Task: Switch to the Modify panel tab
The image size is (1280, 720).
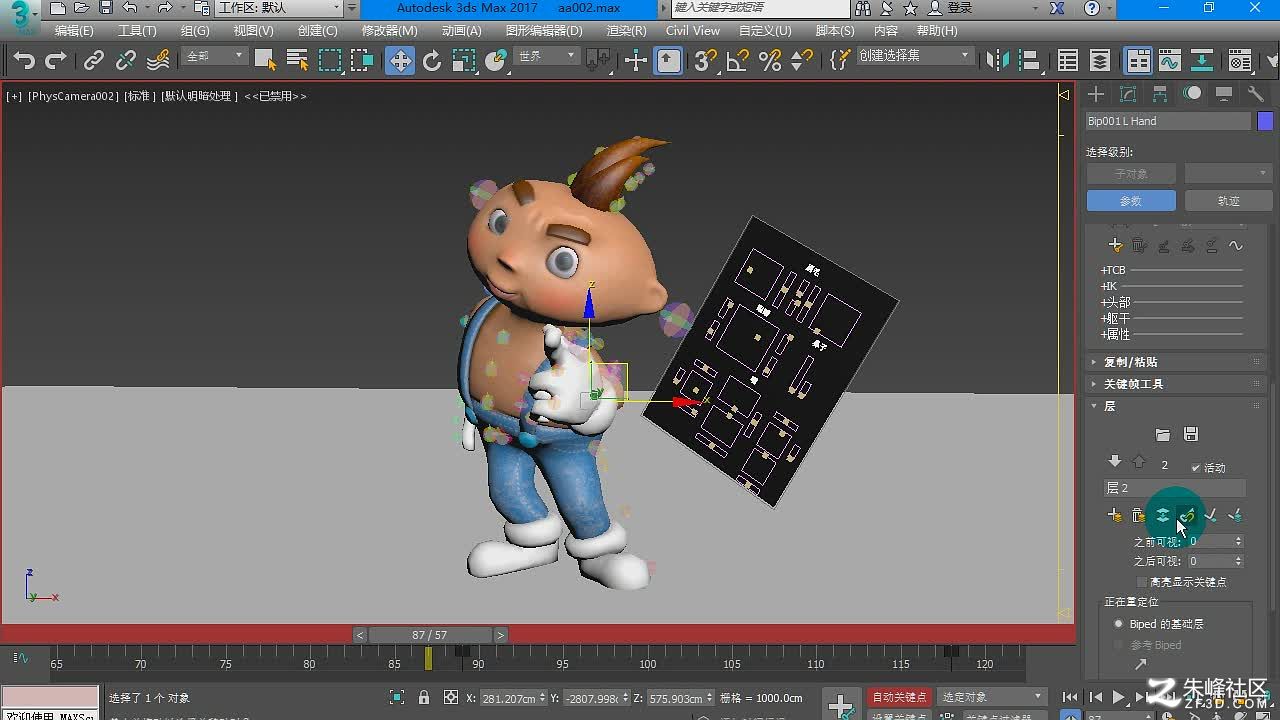Action: click(1128, 94)
